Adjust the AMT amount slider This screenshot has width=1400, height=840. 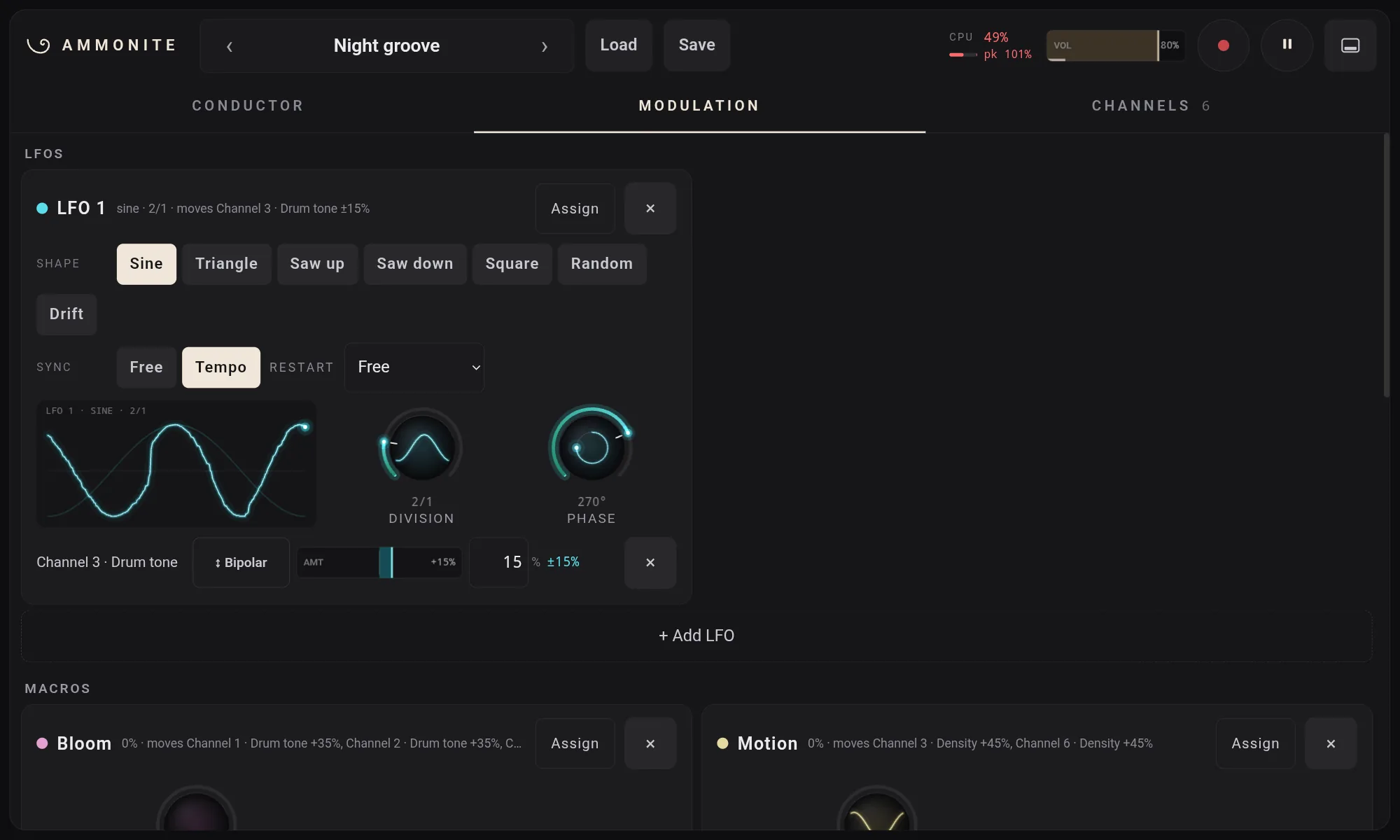click(x=379, y=563)
